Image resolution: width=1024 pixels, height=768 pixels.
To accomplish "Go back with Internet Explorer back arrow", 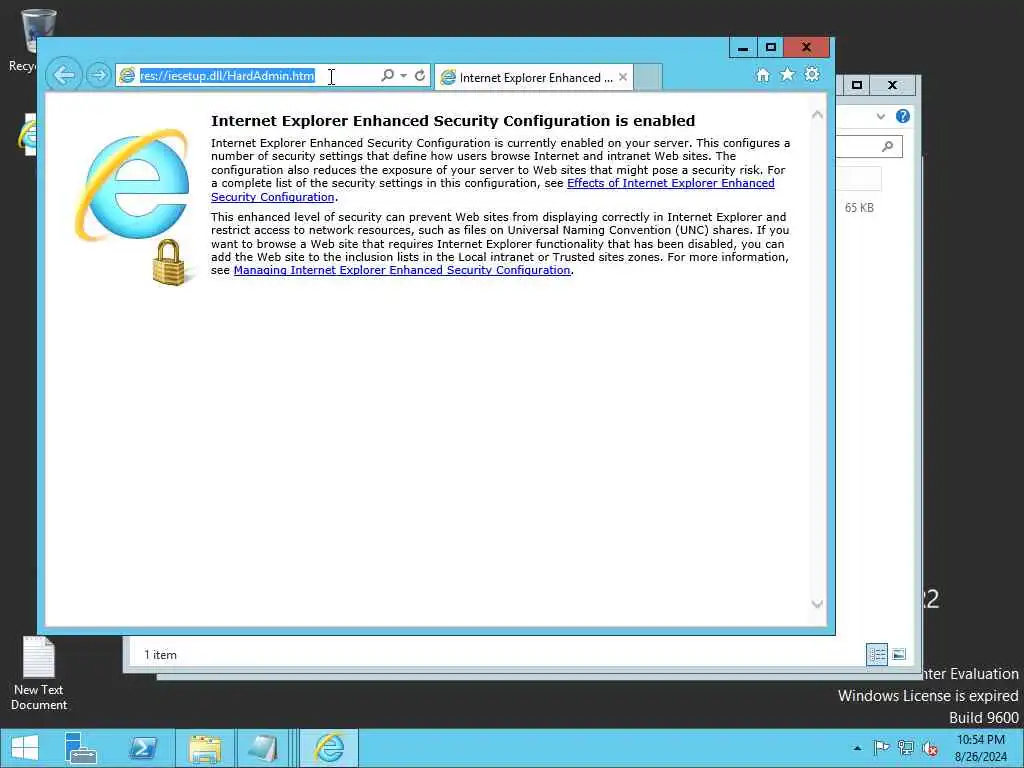I will coord(63,75).
